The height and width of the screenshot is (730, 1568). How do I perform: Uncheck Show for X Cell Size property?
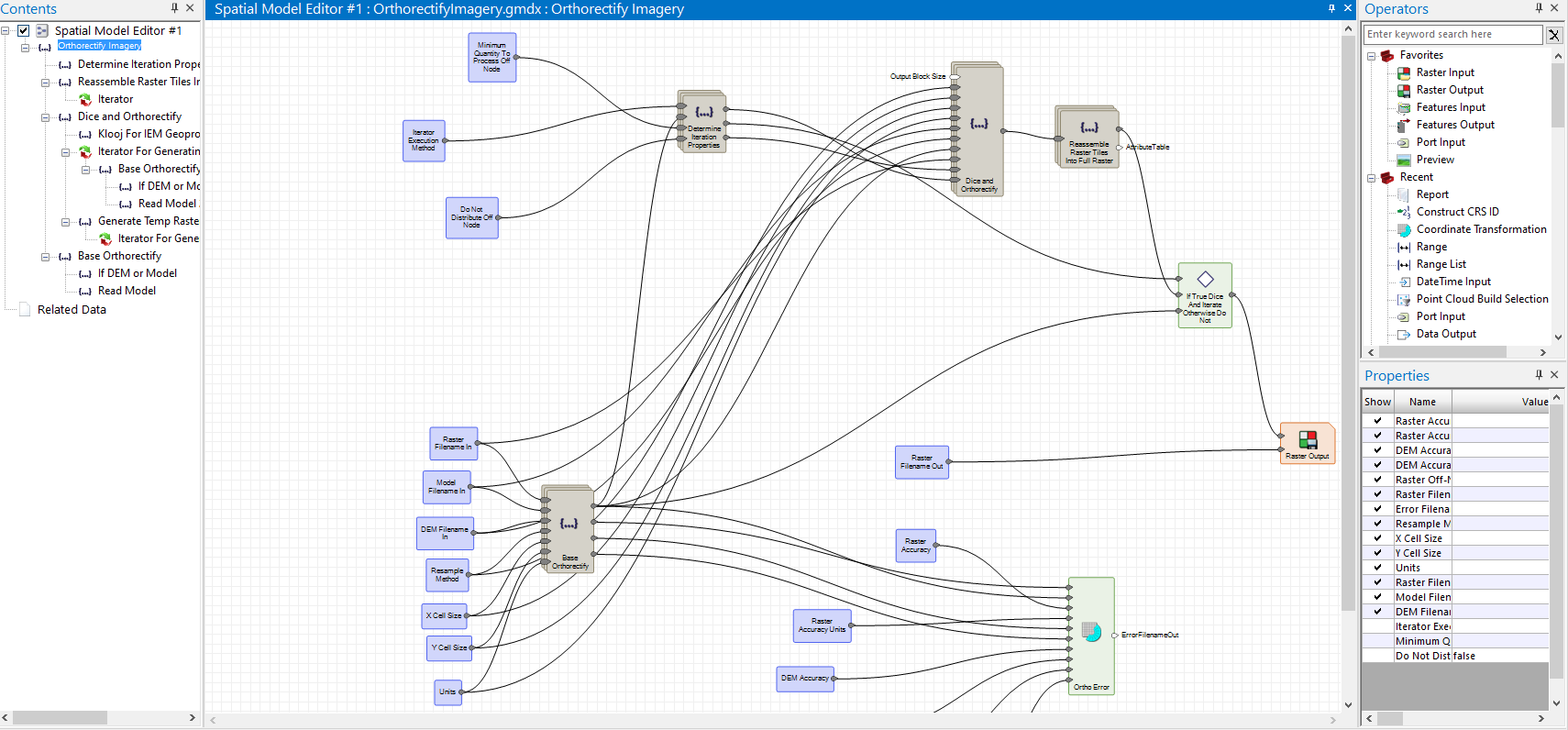[x=1377, y=538]
